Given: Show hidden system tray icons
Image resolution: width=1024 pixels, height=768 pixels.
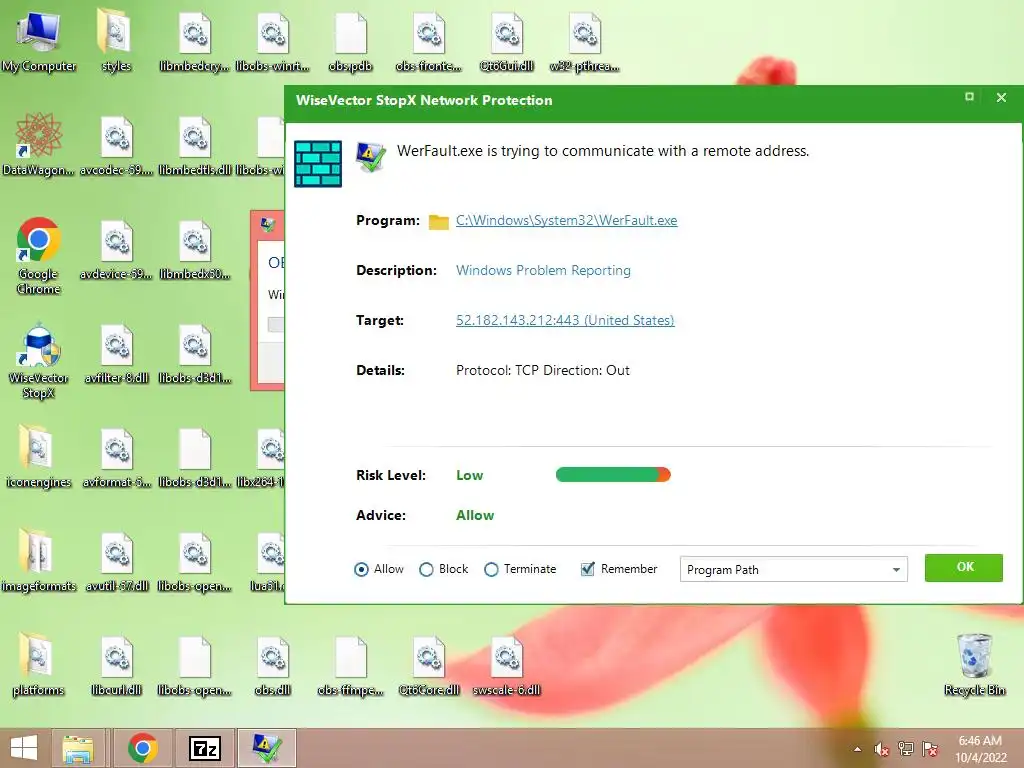Looking at the screenshot, I should 857,750.
